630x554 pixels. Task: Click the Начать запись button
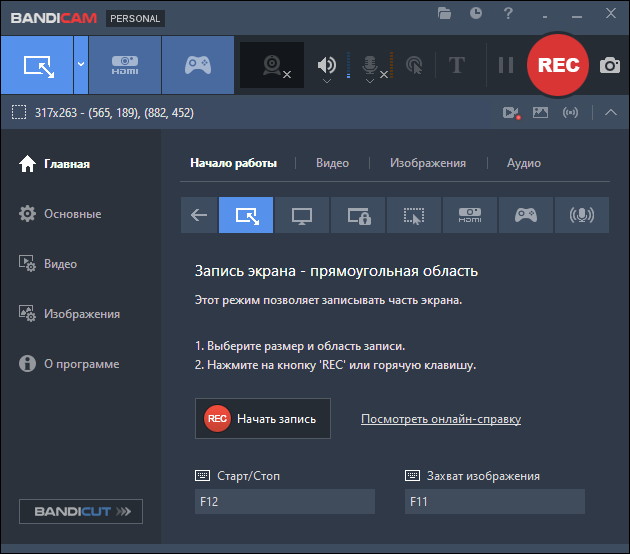click(x=262, y=419)
